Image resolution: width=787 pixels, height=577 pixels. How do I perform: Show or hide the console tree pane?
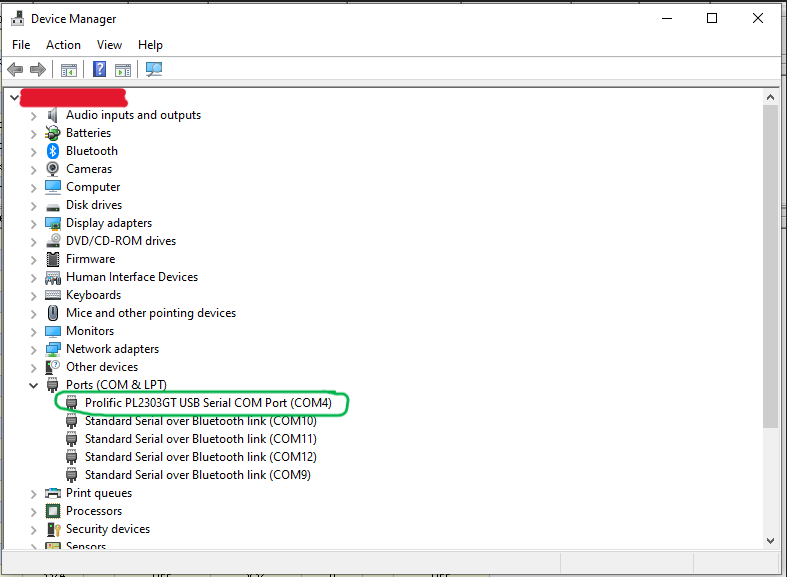tap(69, 70)
